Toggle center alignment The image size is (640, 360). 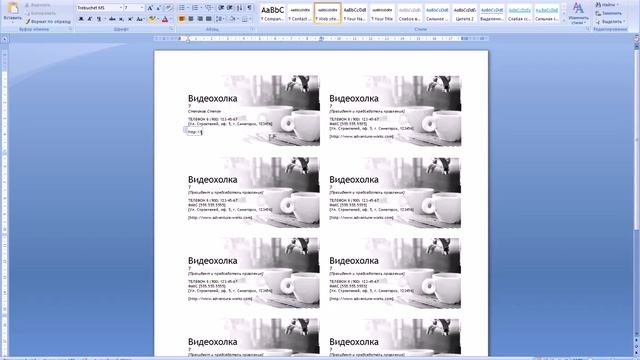click(x=191, y=19)
